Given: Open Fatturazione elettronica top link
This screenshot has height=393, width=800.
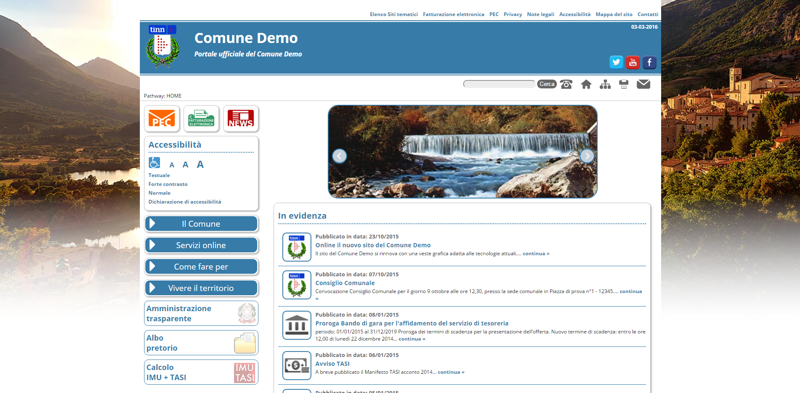Looking at the screenshot, I should coord(454,14).
